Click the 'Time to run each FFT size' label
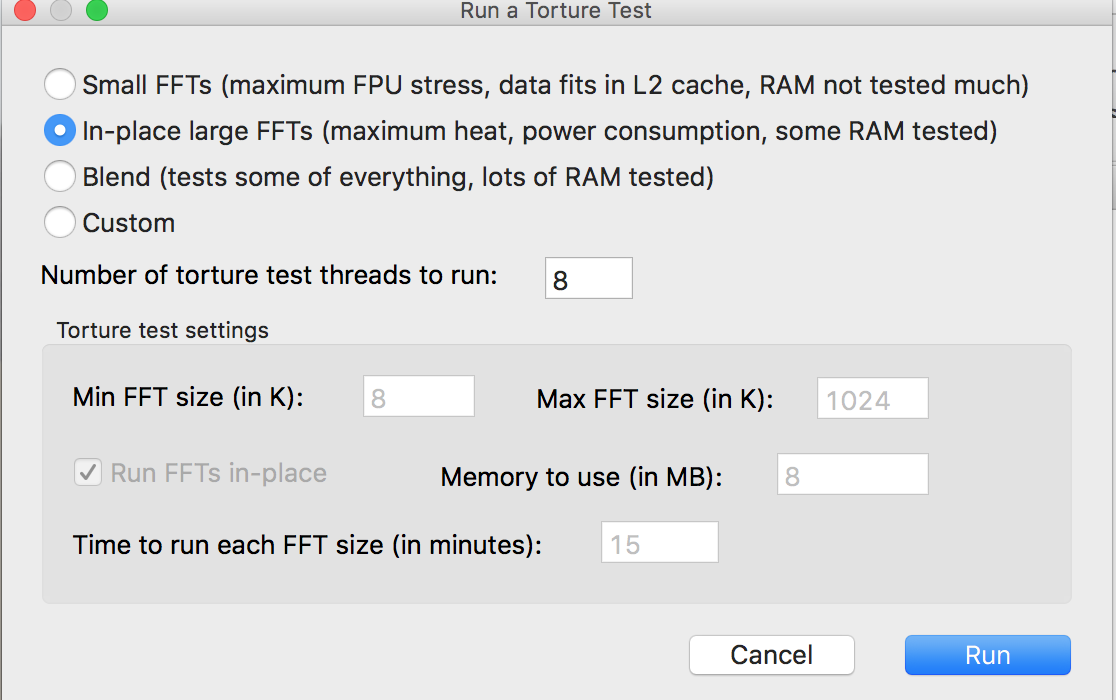The image size is (1116, 700). click(x=307, y=545)
